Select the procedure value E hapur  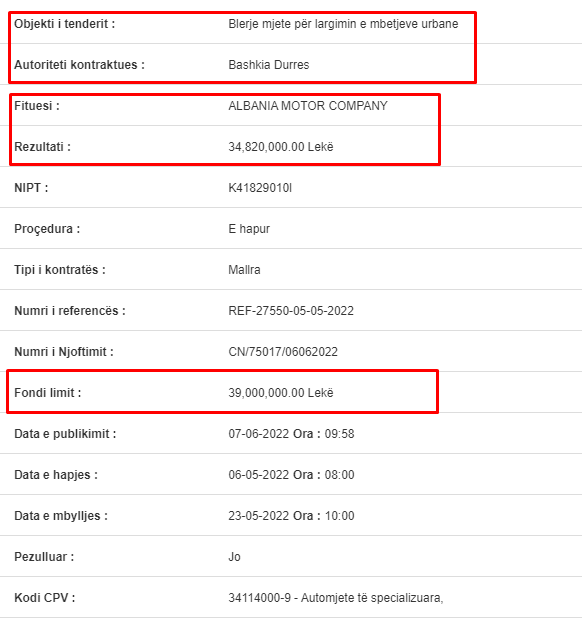click(249, 229)
